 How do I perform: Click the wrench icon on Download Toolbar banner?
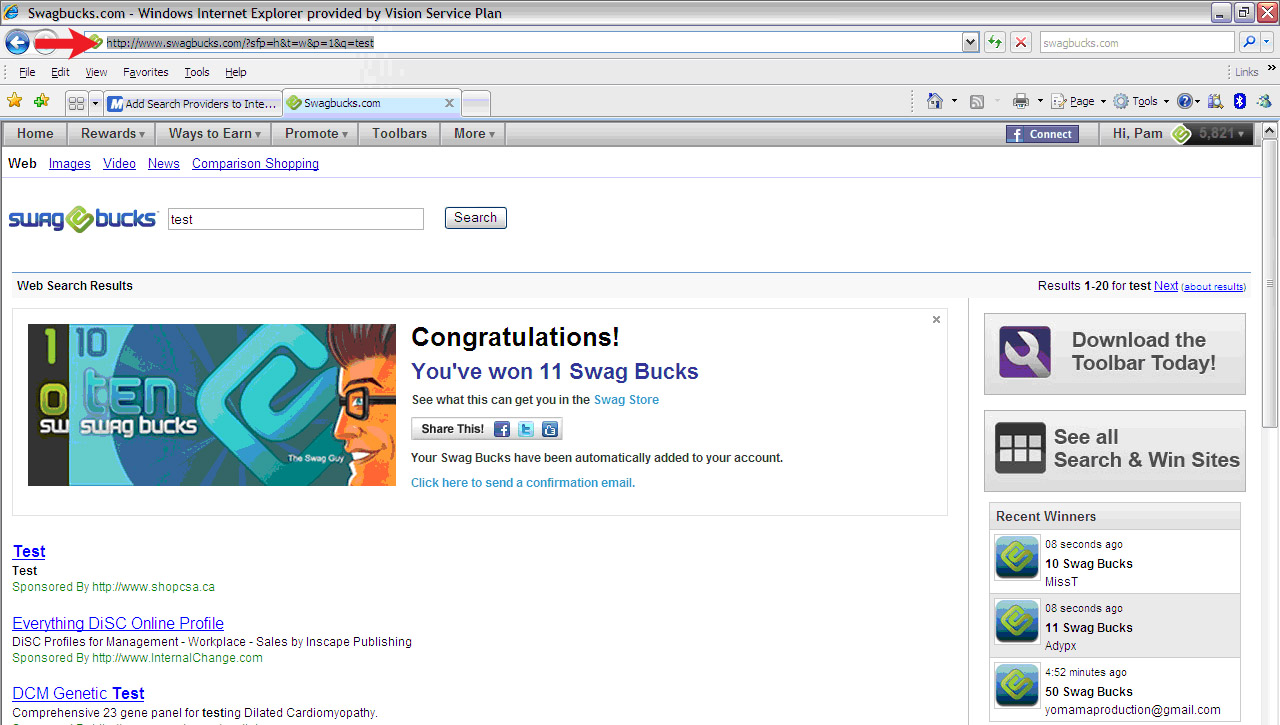coord(1025,352)
